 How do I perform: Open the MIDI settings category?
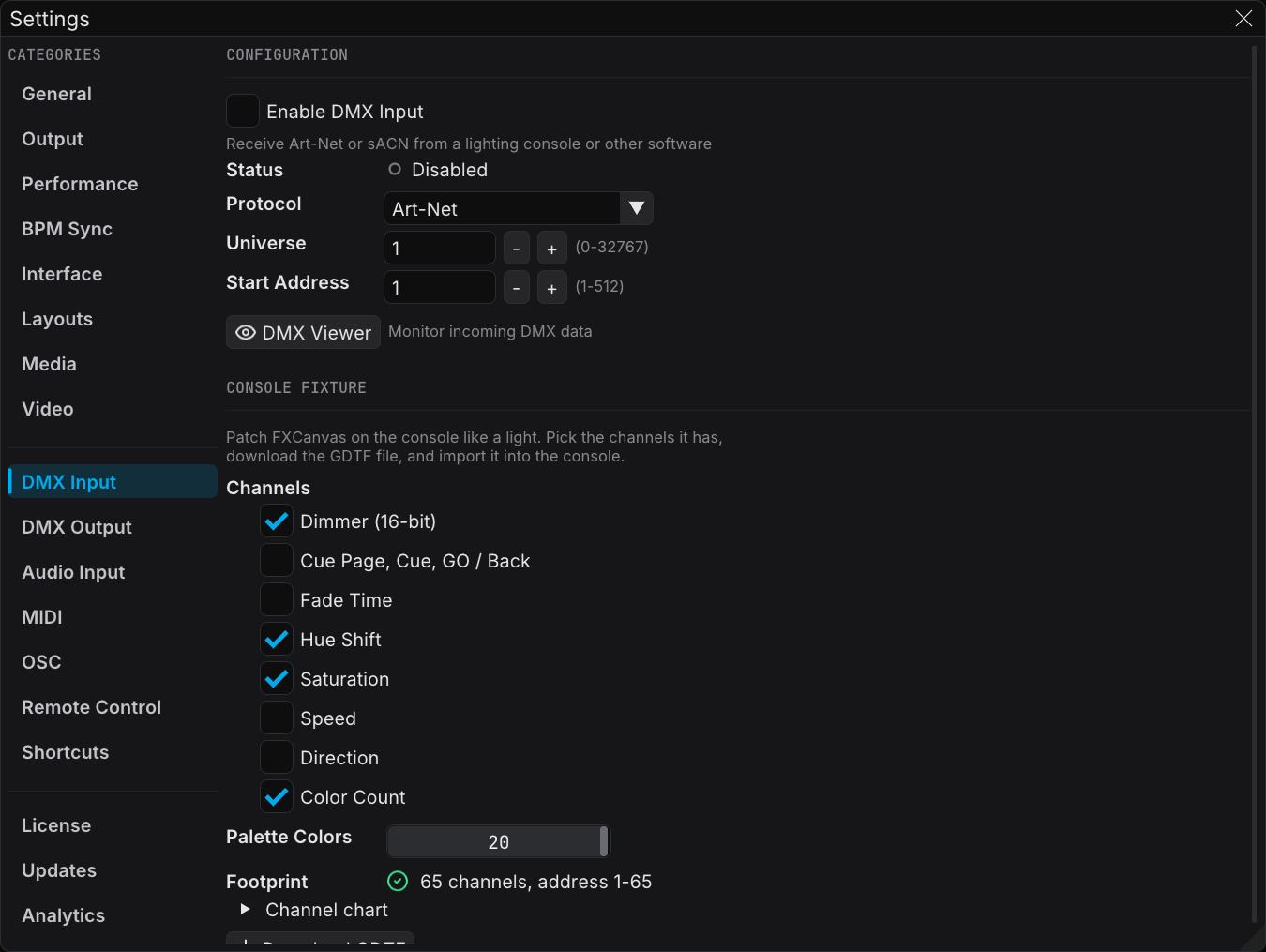[113, 617]
